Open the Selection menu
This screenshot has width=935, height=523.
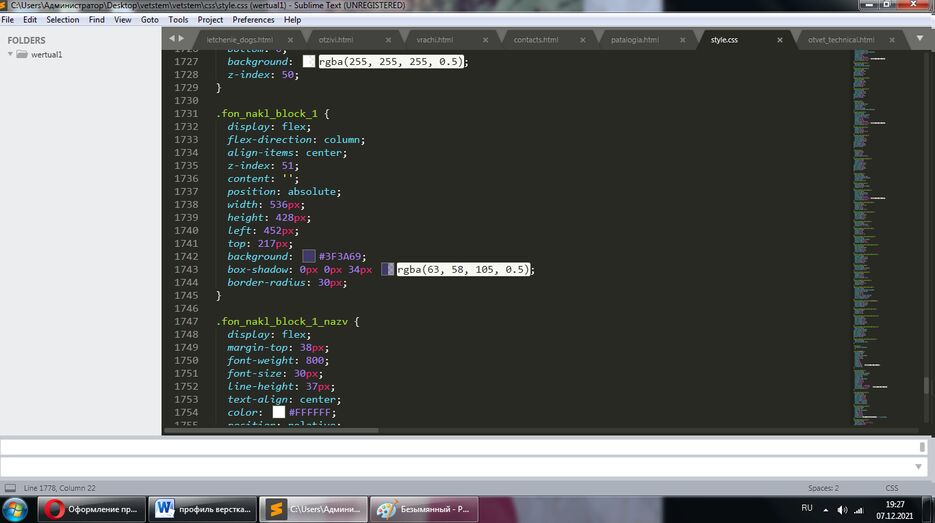tap(63, 20)
